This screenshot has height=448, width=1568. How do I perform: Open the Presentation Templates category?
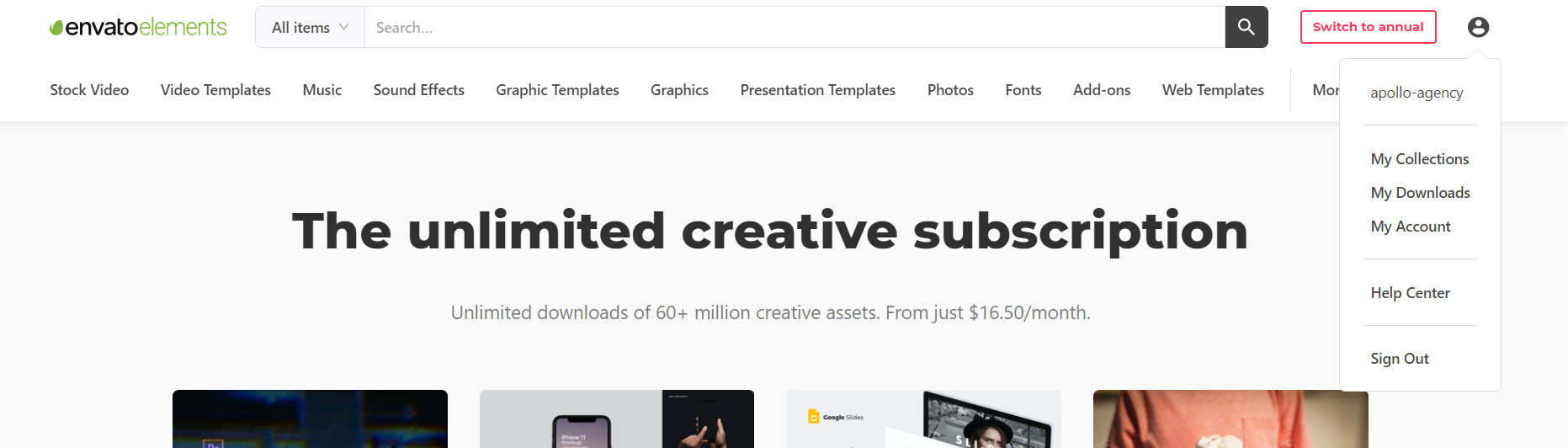pos(818,90)
